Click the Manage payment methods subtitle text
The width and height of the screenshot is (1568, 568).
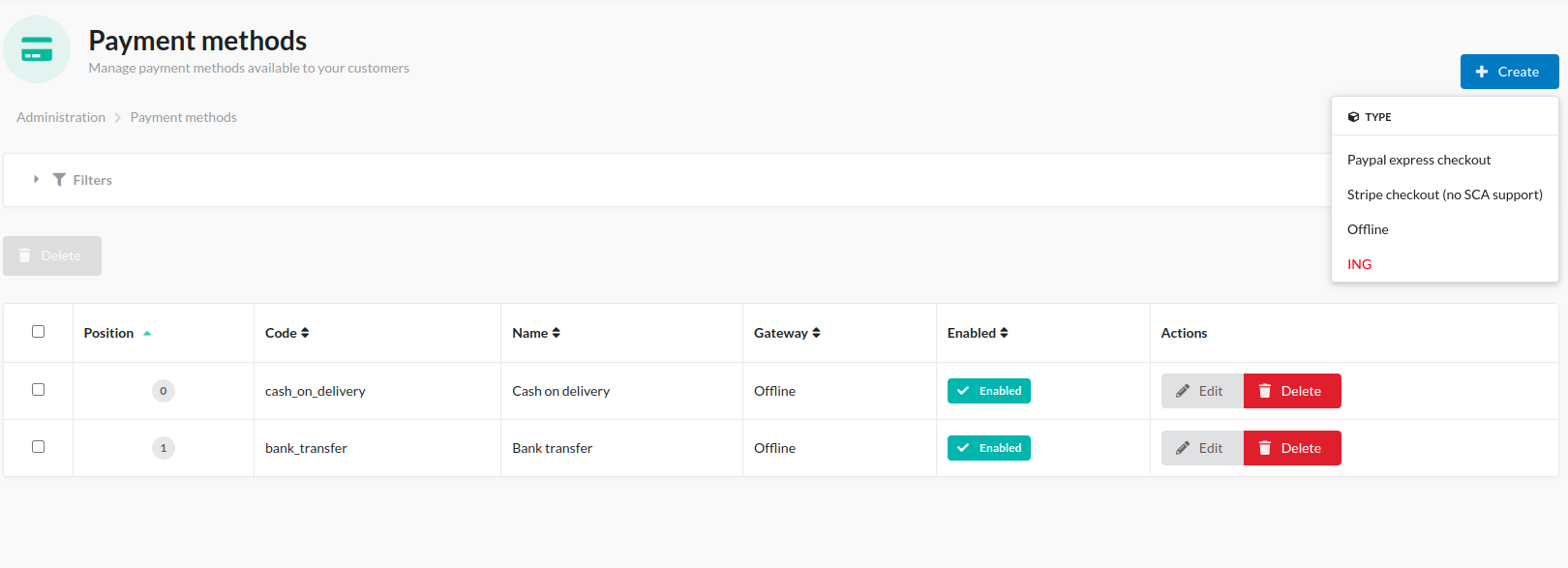[x=249, y=68]
